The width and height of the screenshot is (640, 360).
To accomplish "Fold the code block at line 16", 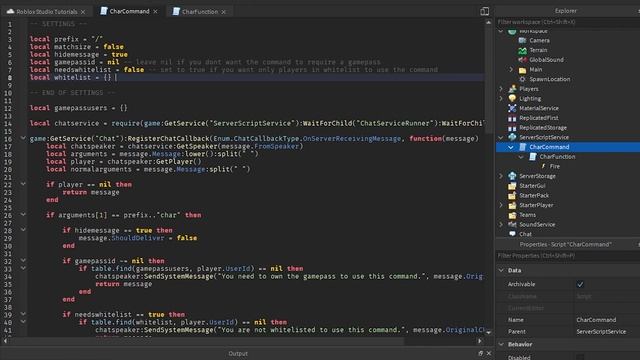I will coord(23,138).
